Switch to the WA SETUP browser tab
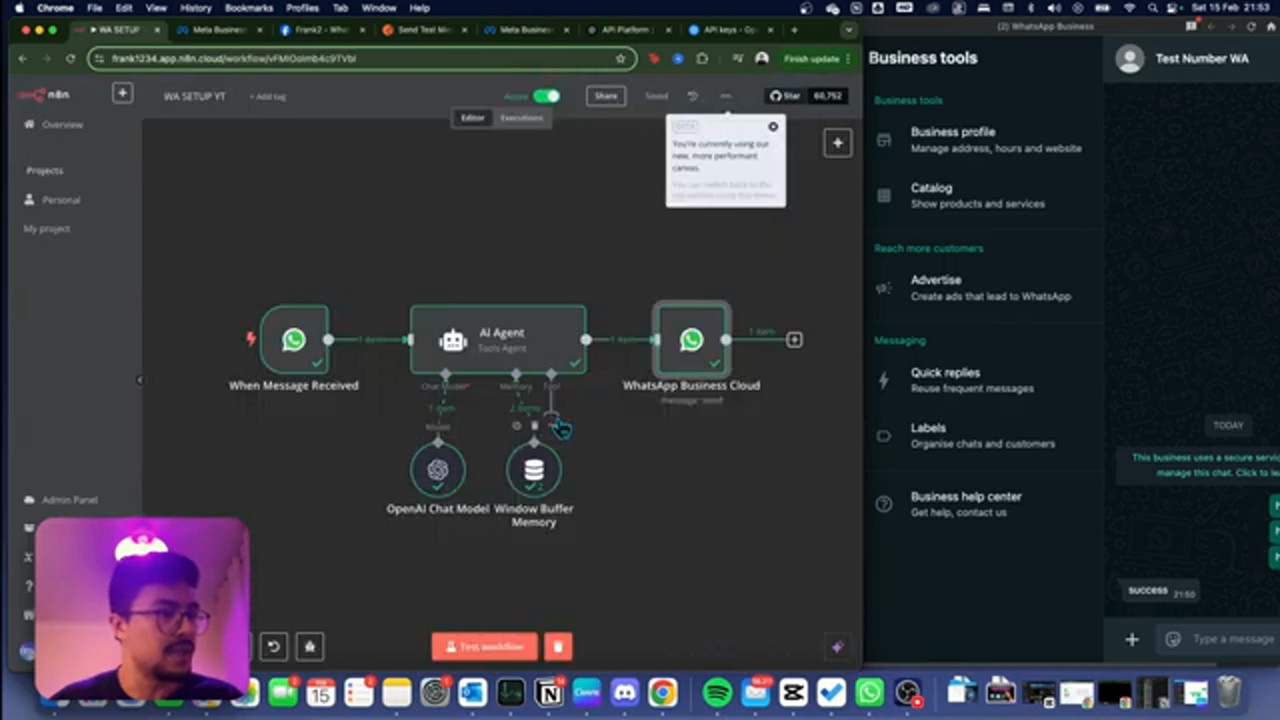1280x720 pixels. 117,30
